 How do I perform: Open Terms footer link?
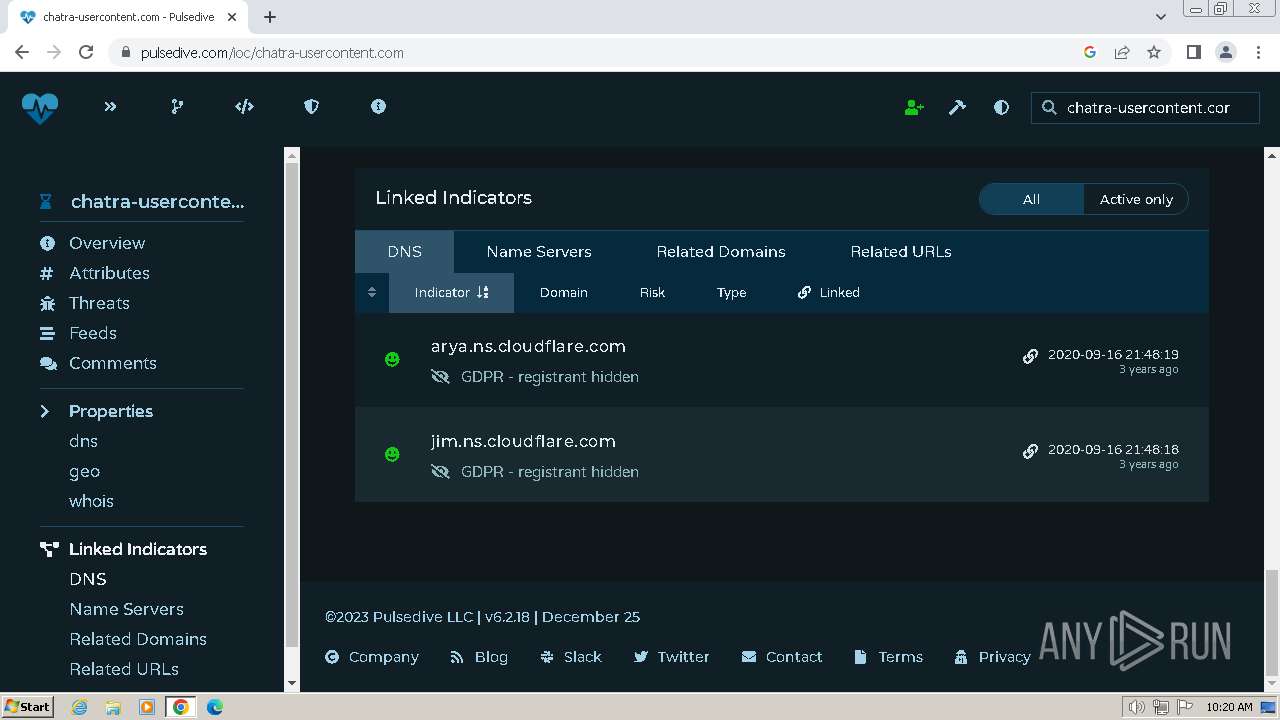(x=888, y=657)
